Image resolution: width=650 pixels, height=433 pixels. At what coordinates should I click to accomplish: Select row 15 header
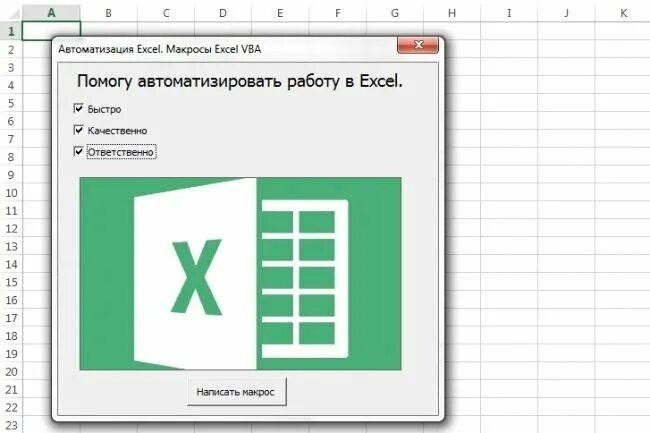pyautogui.click(x=11, y=282)
